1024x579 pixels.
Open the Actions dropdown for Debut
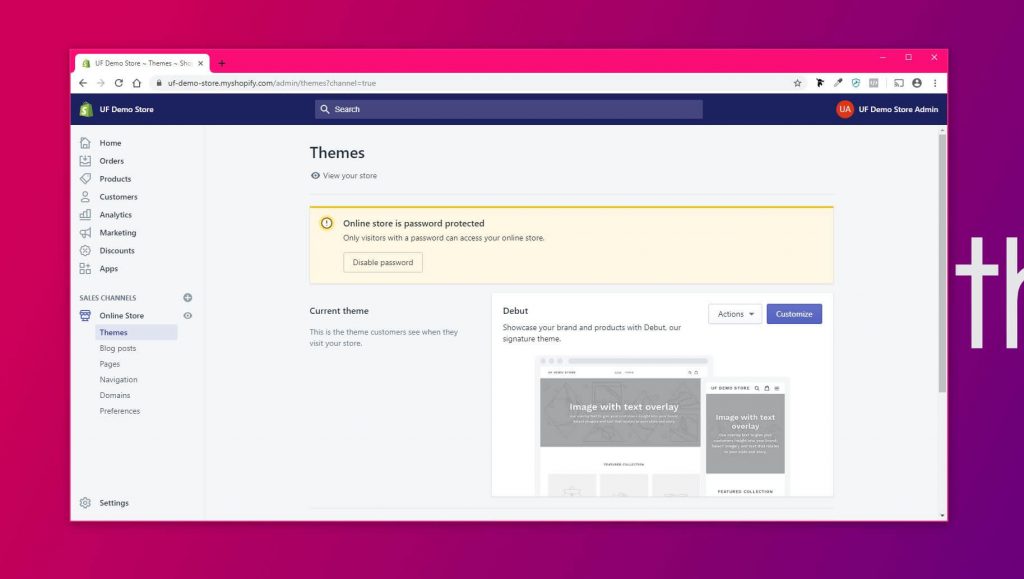[x=735, y=314]
